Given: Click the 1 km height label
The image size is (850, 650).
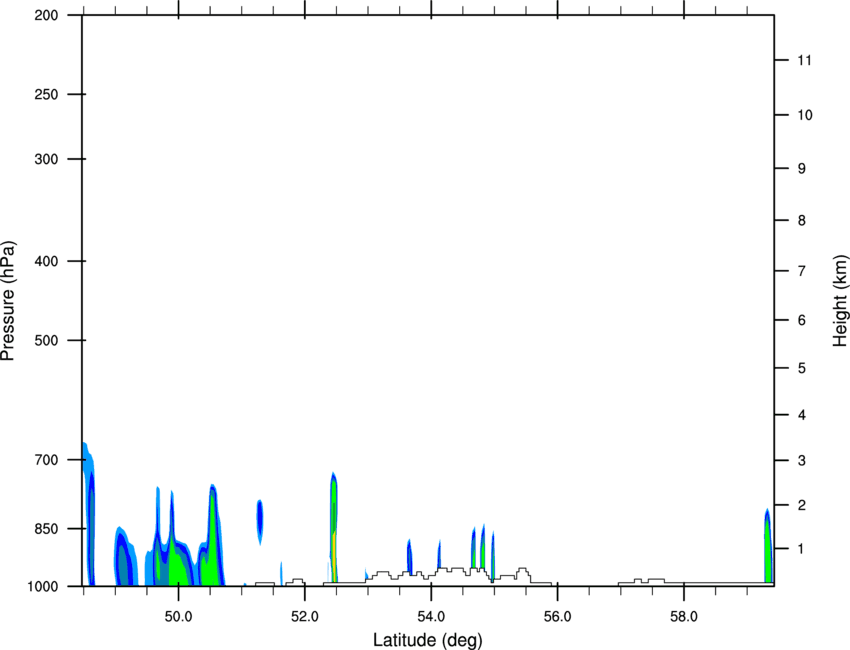Looking at the screenshot, I should coord(802,549).
